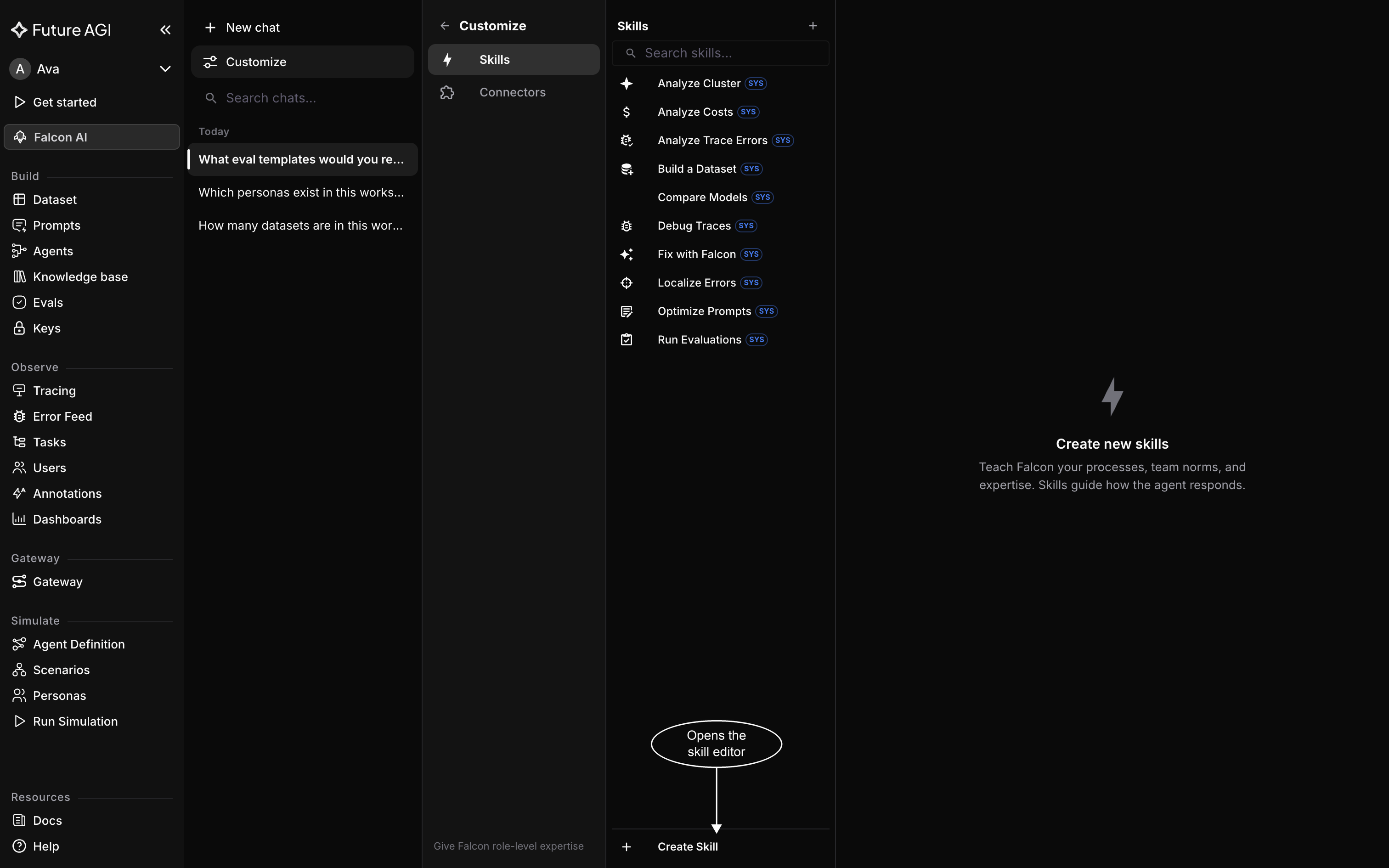Select the Skills tab in Customize
The width and height of the screenshot is (1389, 868).
pyautogui.click(x=514, y=60)
